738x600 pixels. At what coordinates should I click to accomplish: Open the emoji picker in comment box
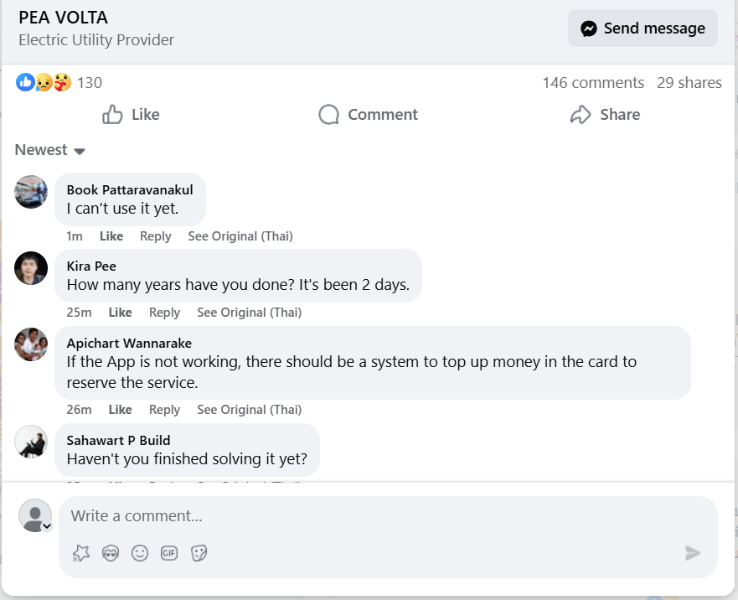click(140, 553)
